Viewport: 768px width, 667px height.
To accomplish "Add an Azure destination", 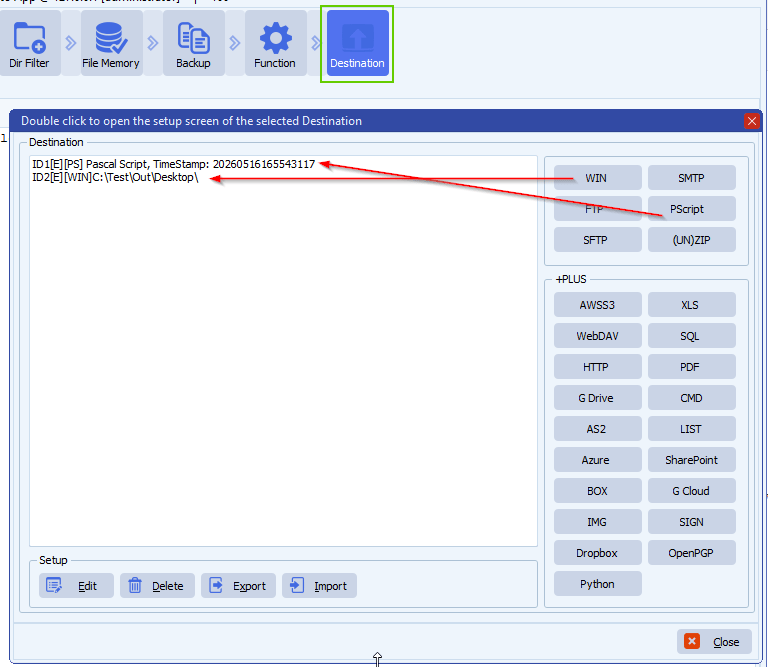I will [x=598, y=460].
